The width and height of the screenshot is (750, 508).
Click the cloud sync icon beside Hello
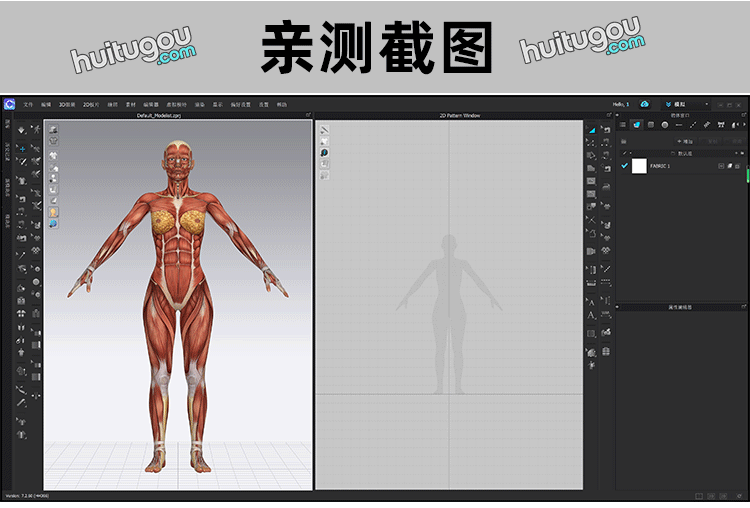[645, 103]
